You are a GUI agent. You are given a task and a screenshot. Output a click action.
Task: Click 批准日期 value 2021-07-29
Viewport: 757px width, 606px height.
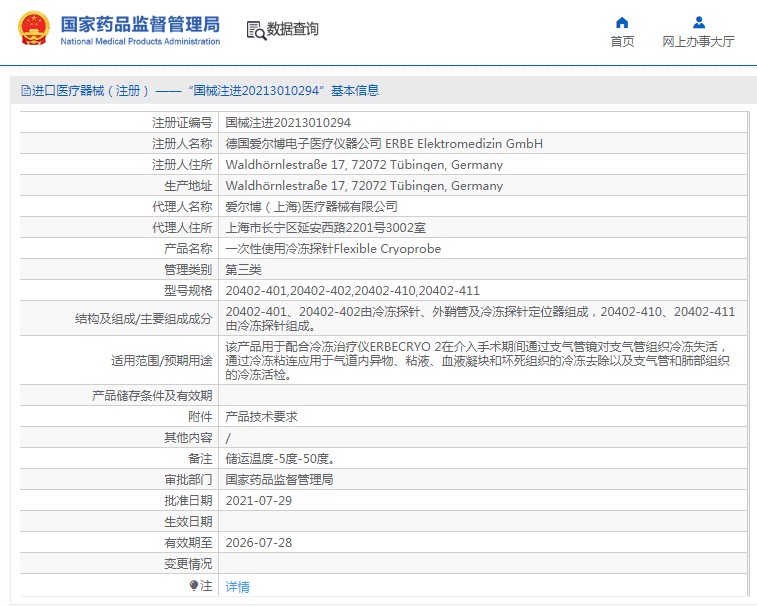[x=259, y=501]
